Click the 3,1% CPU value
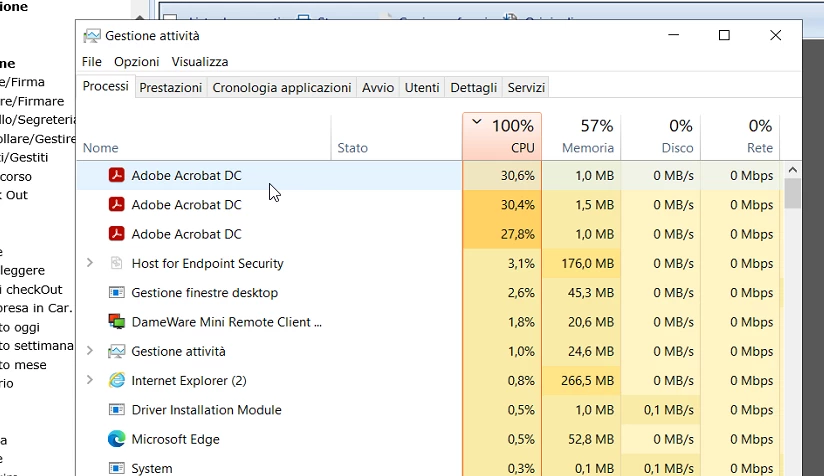Viewport: 824px width, 476px height. pyautogui.click(x=521, y=263)
